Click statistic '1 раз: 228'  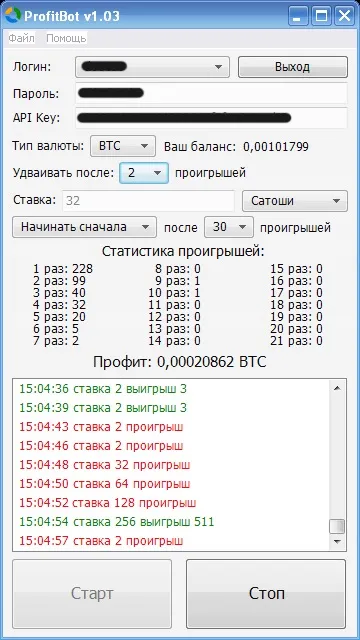coord(63,269)
